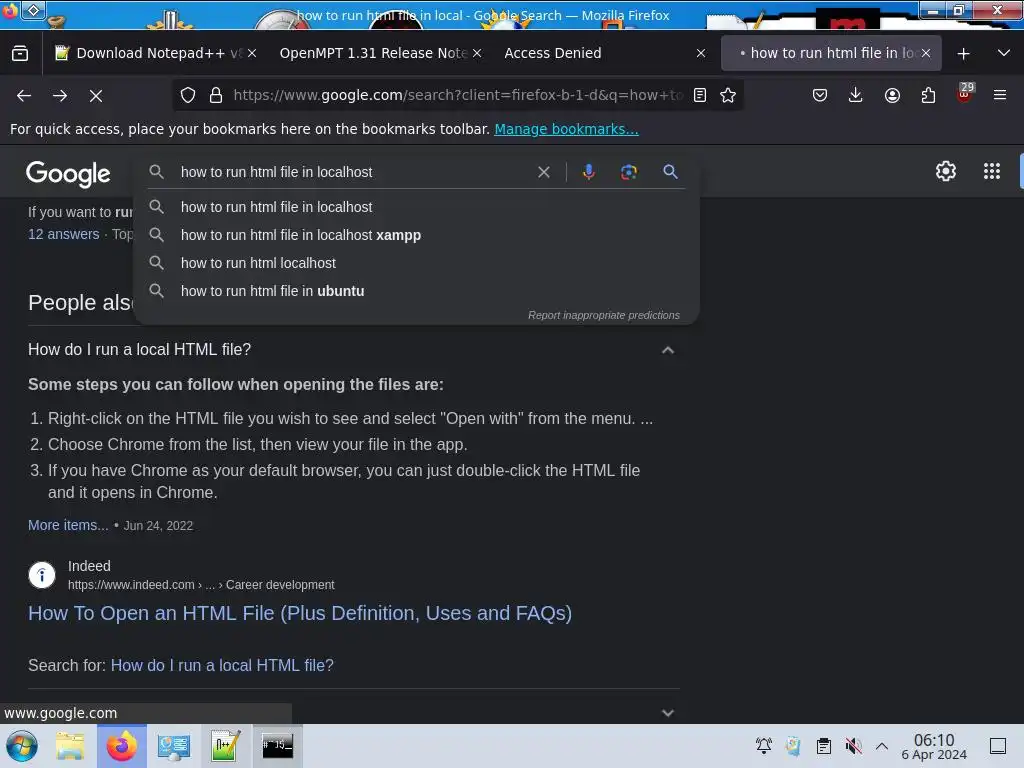List all tabs with the down chevron

click(x=1004, y=54)
